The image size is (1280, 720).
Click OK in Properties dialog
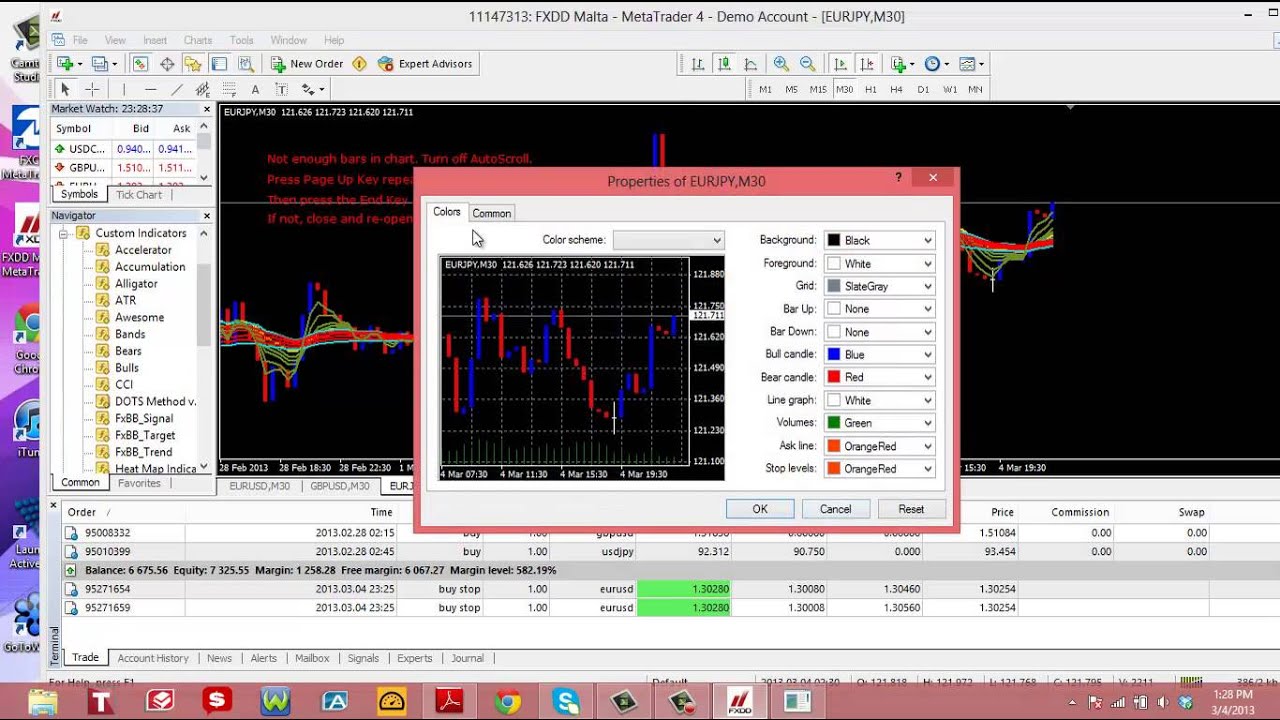760,509
